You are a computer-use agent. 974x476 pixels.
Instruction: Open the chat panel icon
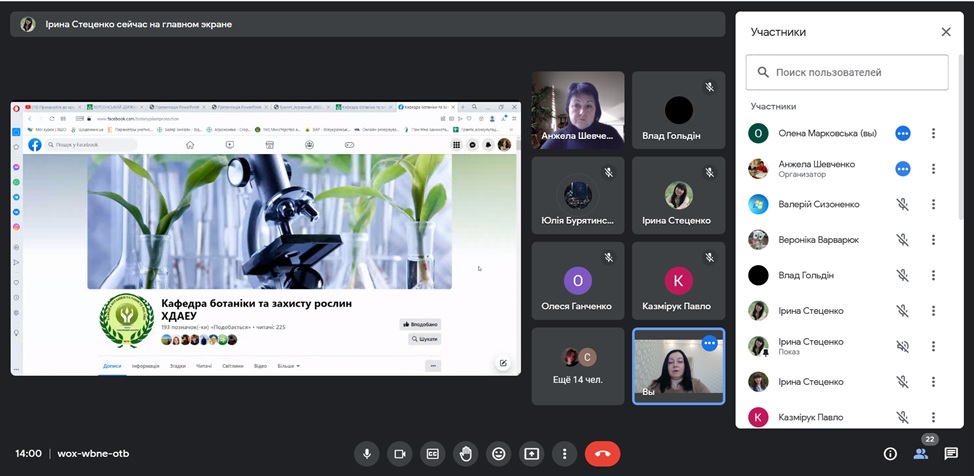[x=951, y=454]
